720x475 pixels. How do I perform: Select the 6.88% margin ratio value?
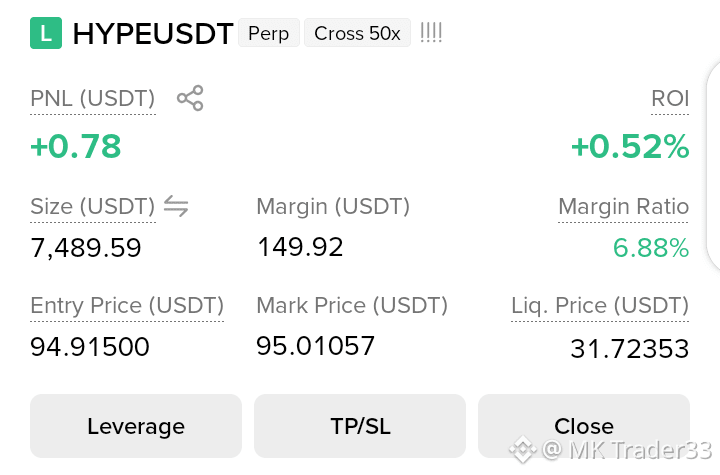(x=651, y=248)
